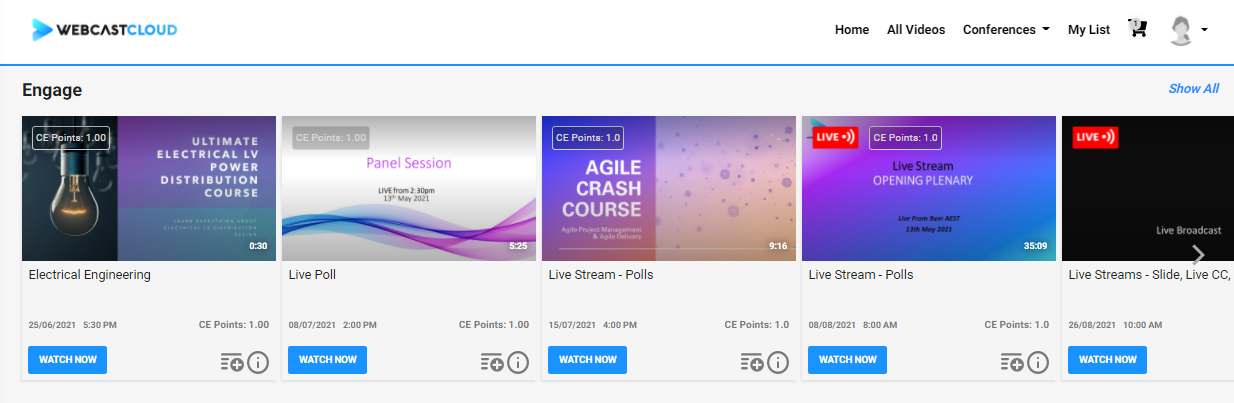
Task: Click the 0:30 duration label
Action: point(258,246)
